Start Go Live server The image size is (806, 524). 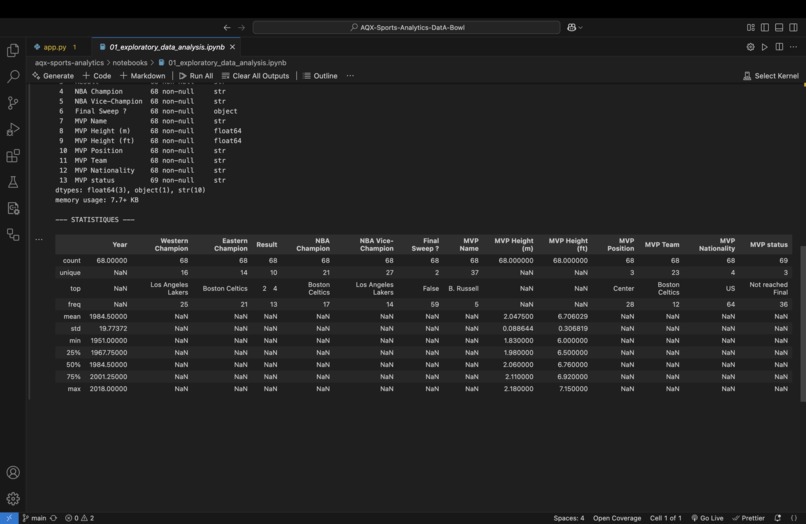click(x=707, y=518)
